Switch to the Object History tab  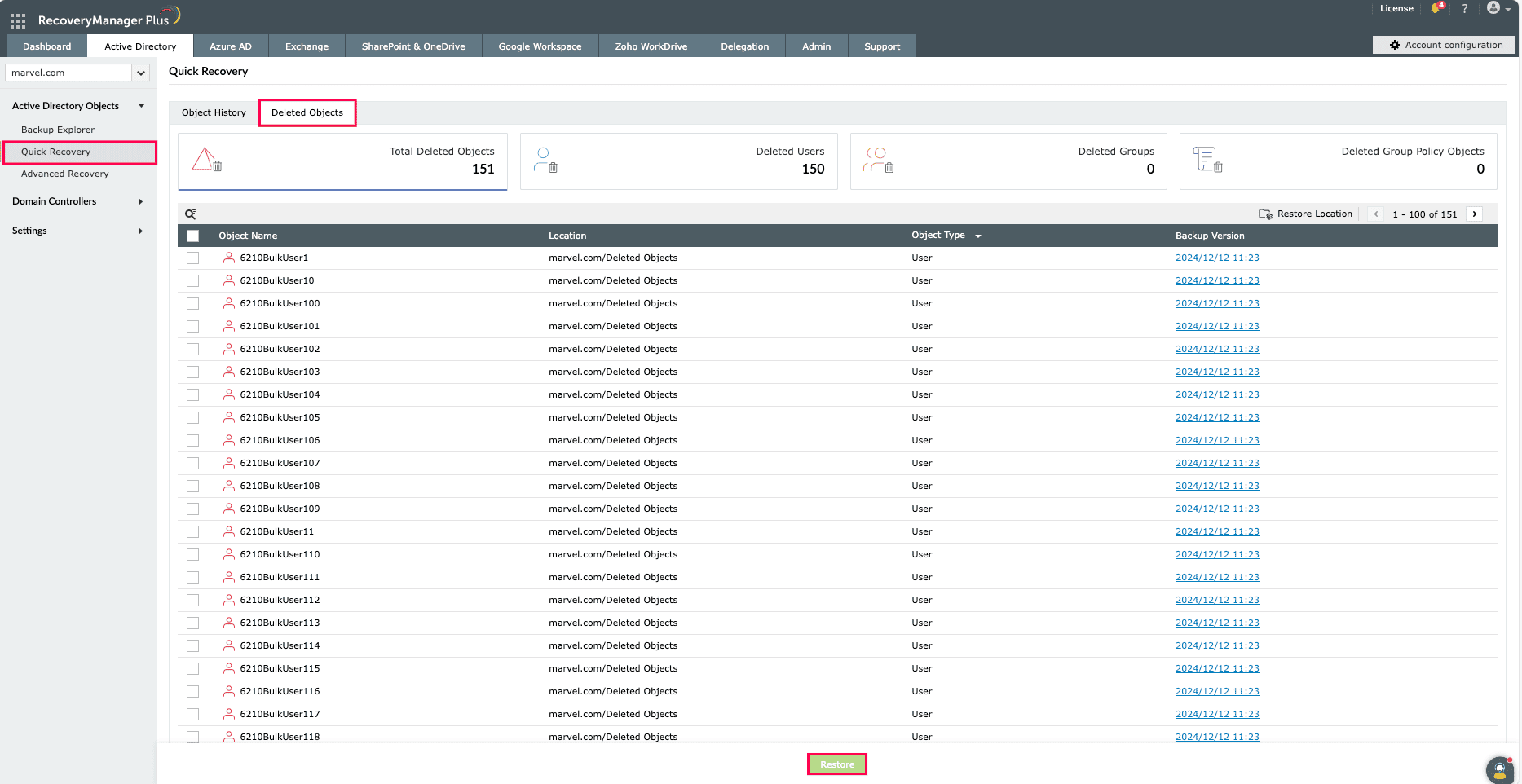pos(214,112)
